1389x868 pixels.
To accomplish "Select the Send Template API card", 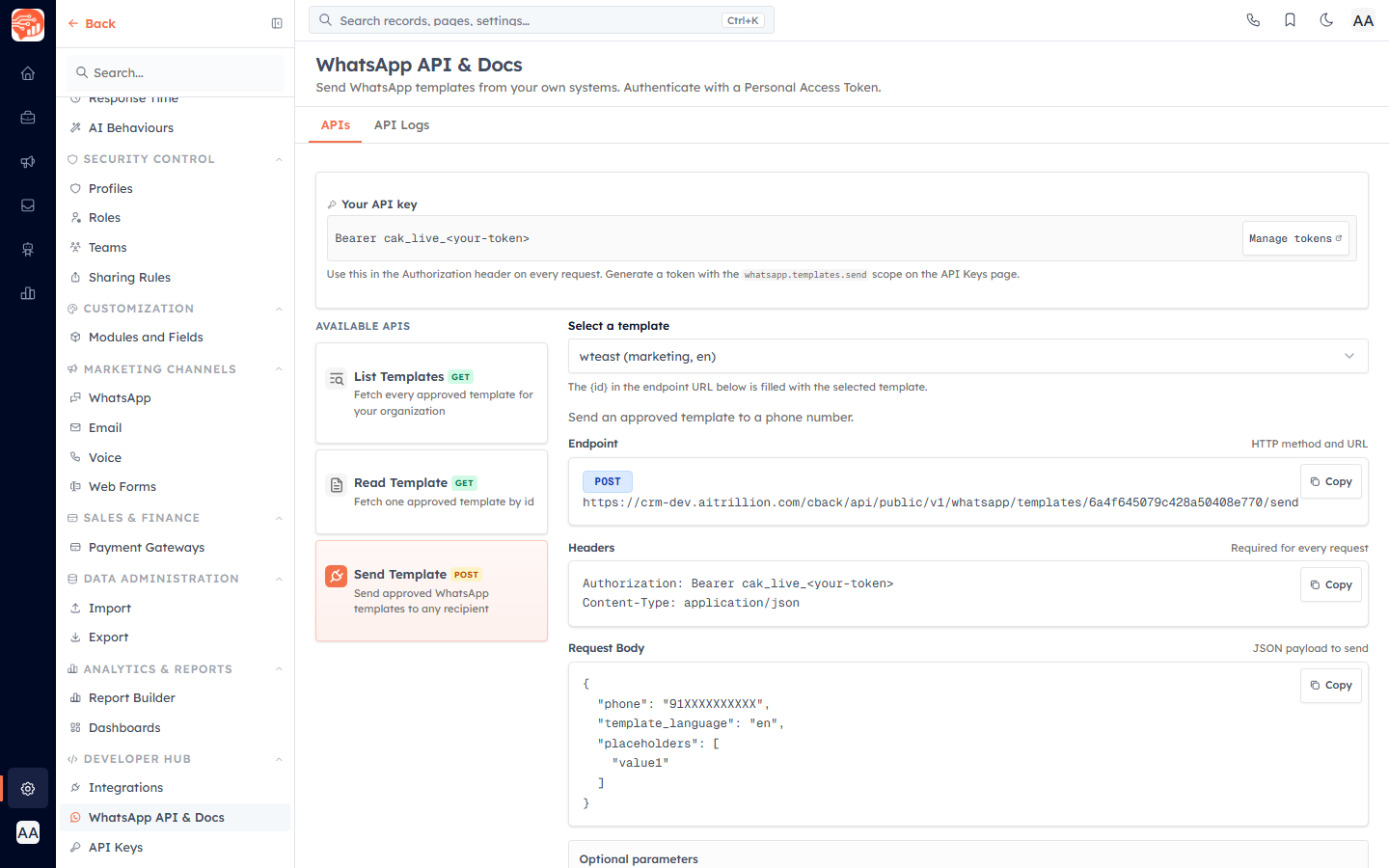I will coord(431,591).
